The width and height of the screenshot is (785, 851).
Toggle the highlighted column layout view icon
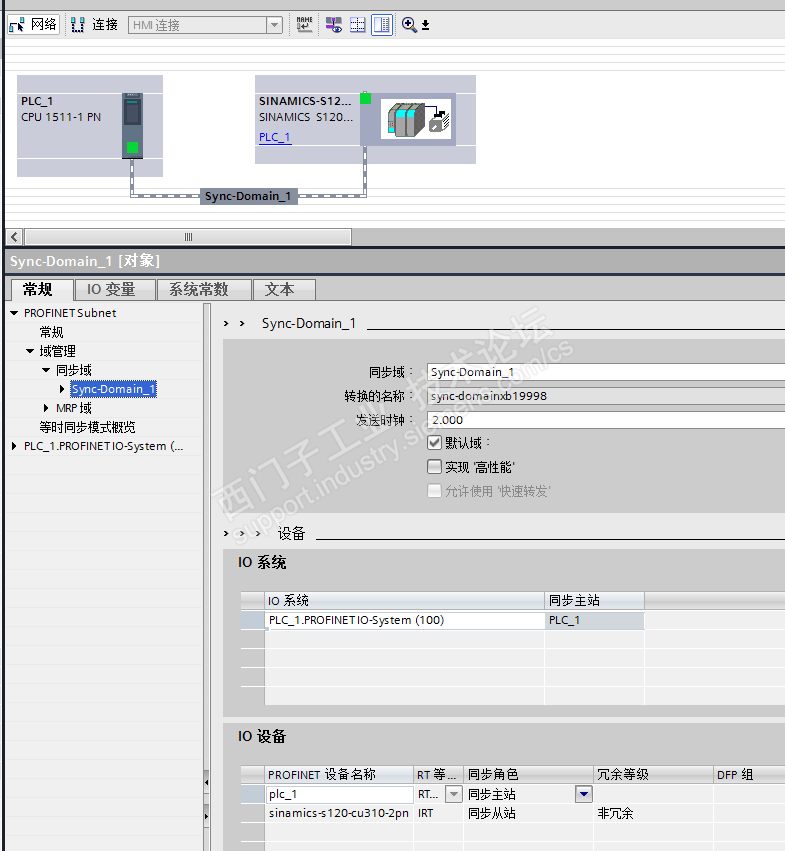point(382,24)
